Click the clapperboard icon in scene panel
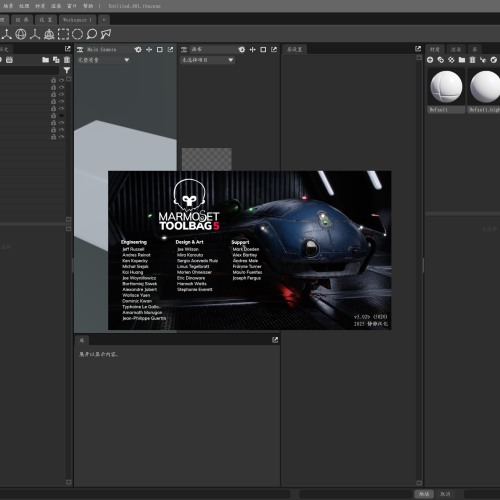 [x=9, y=60]
